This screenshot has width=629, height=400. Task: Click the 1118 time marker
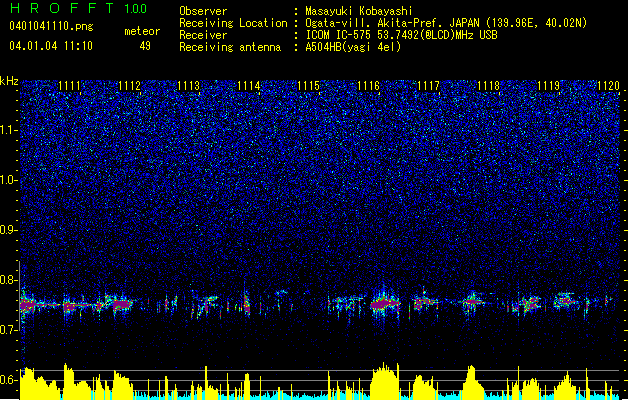(489, 86)
